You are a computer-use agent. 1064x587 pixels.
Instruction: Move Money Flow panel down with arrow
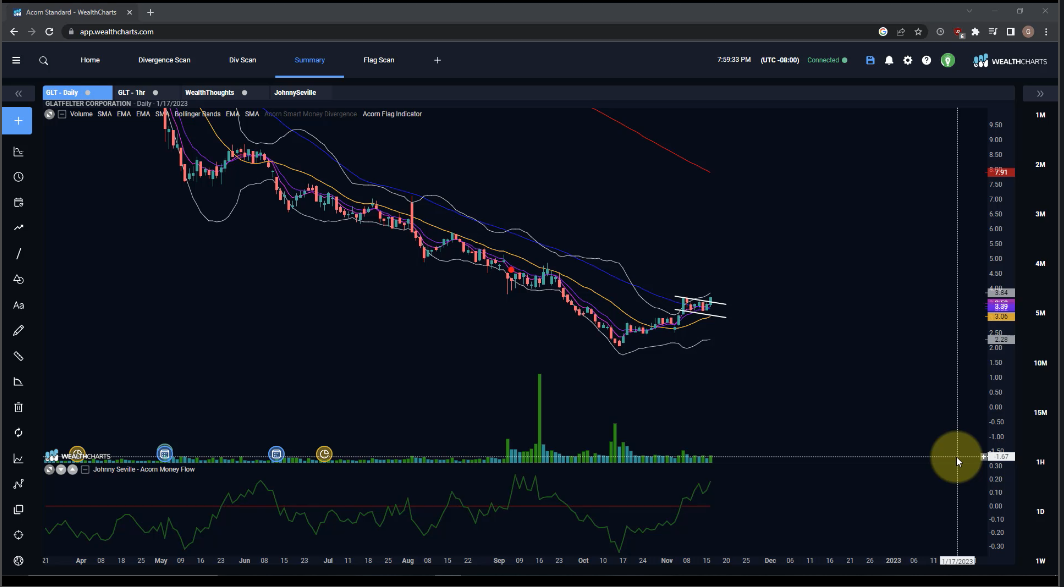(x=60, y=470)
